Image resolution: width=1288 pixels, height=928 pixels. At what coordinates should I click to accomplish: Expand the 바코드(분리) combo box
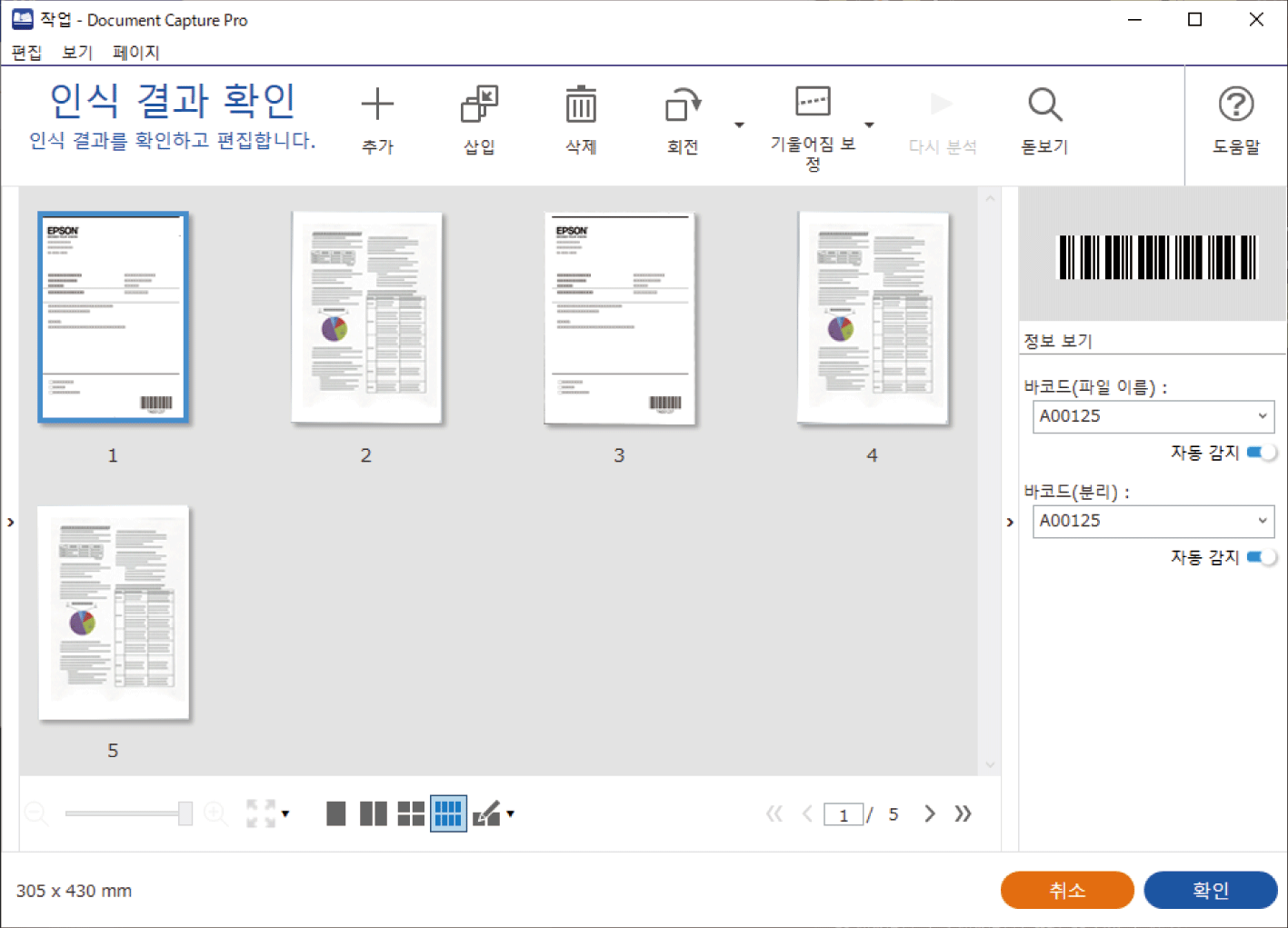(1262, 521)
